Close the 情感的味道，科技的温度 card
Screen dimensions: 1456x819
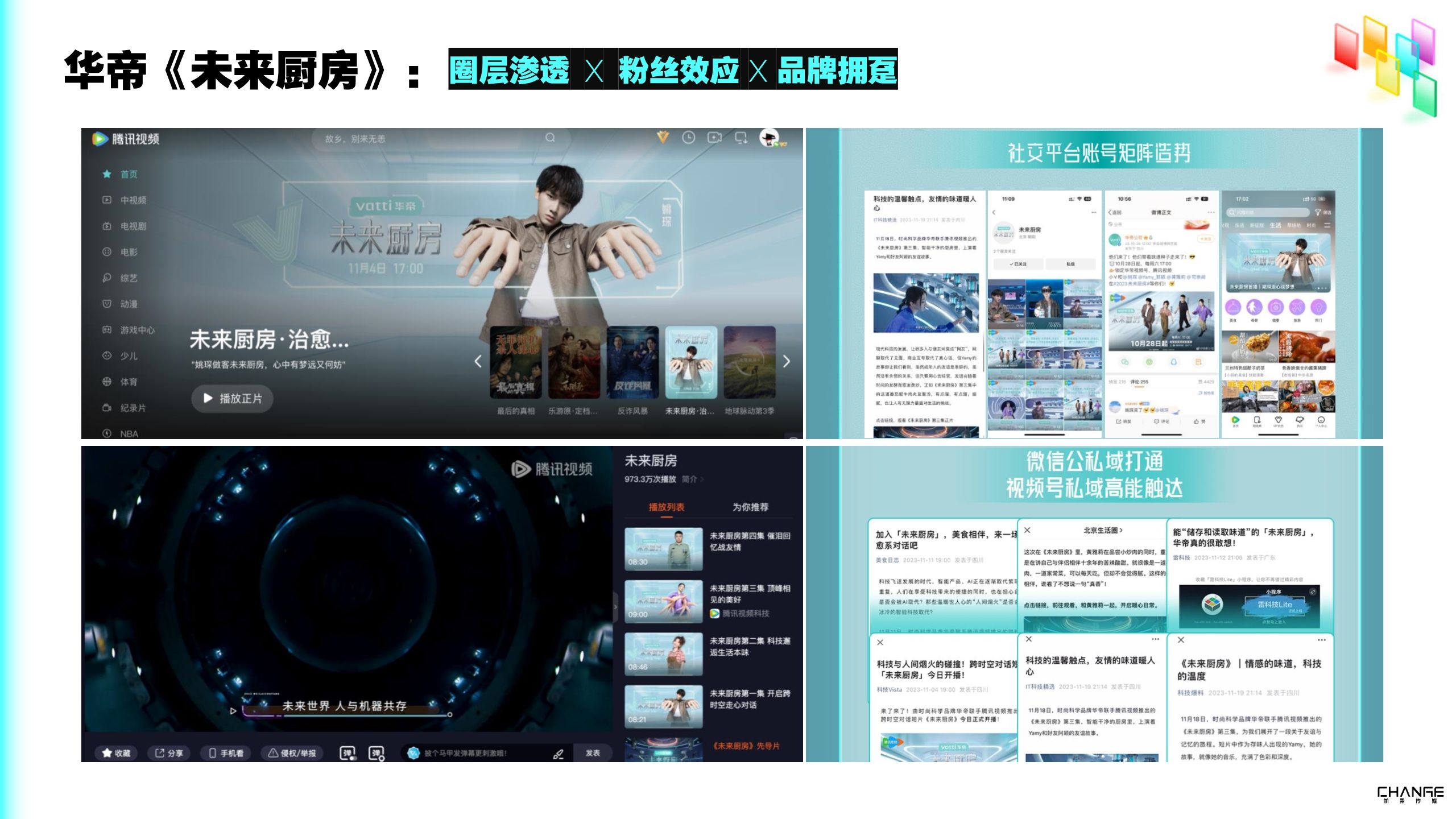point(1181,640)
